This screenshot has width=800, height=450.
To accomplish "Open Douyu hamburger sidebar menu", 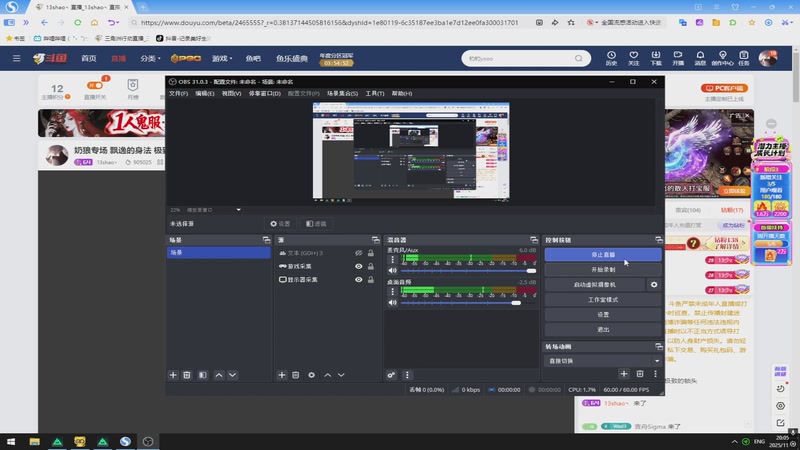I will coord(16,58).
